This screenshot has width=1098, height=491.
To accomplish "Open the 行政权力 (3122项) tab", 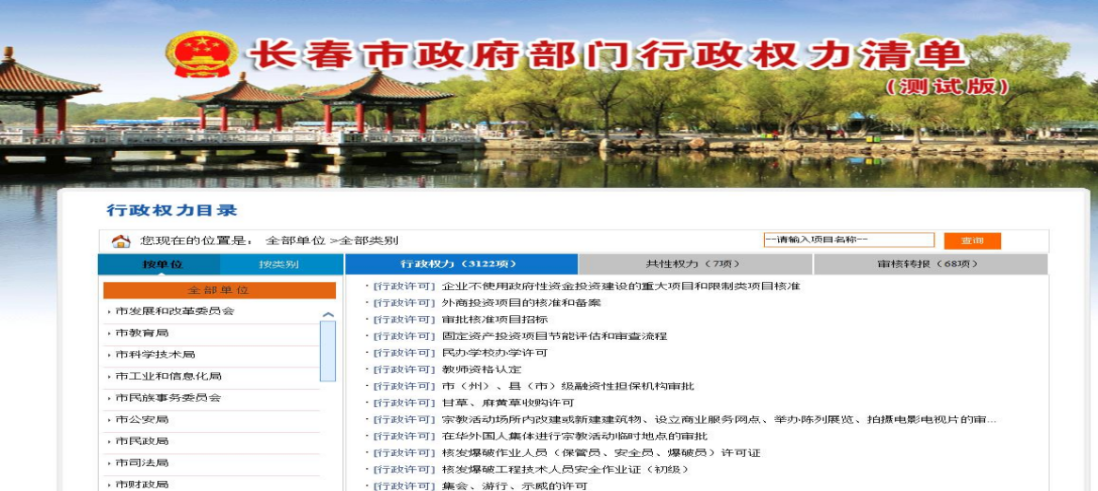I will 461,264.
